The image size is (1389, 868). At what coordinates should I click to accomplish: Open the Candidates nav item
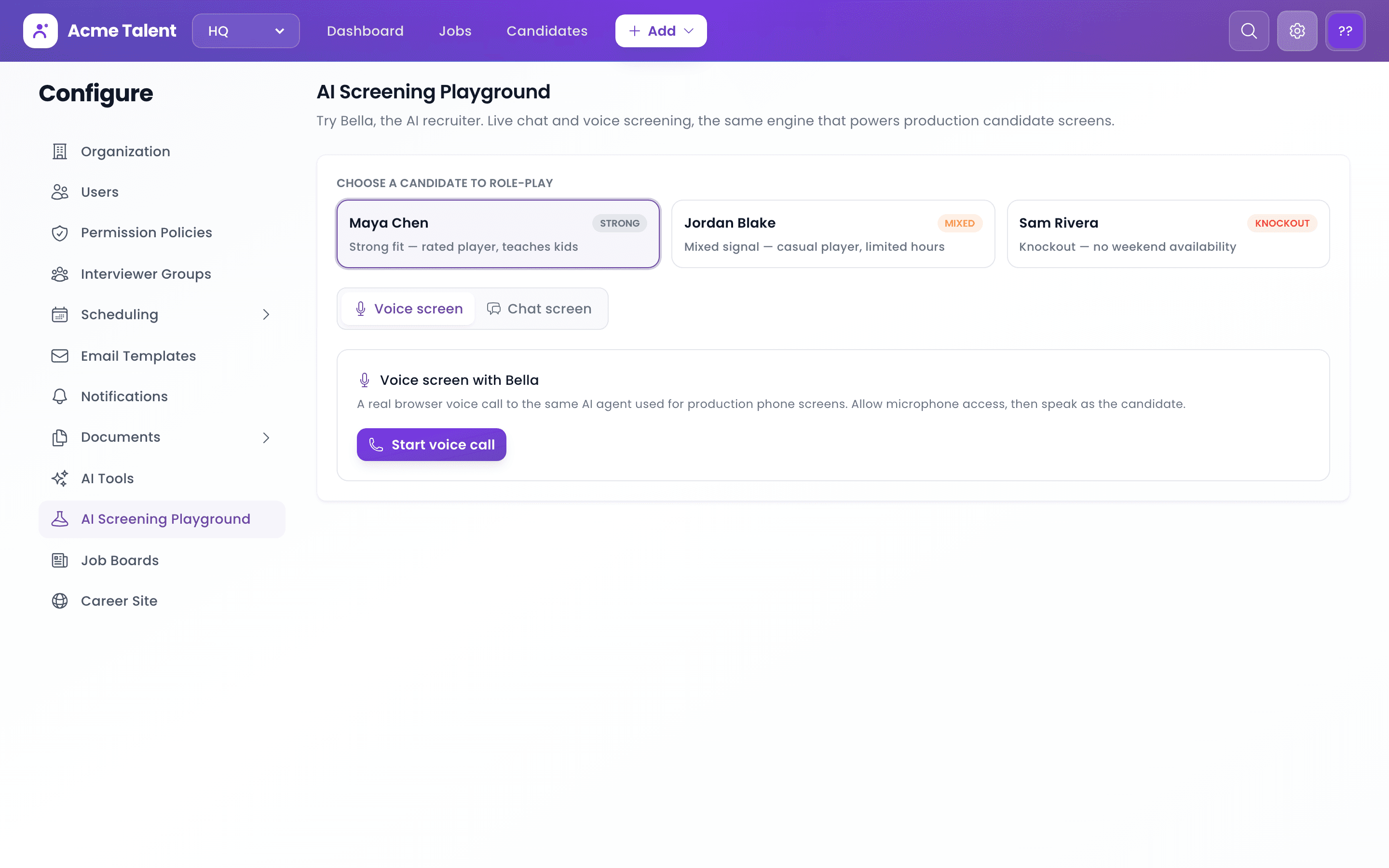pos(547,31)
